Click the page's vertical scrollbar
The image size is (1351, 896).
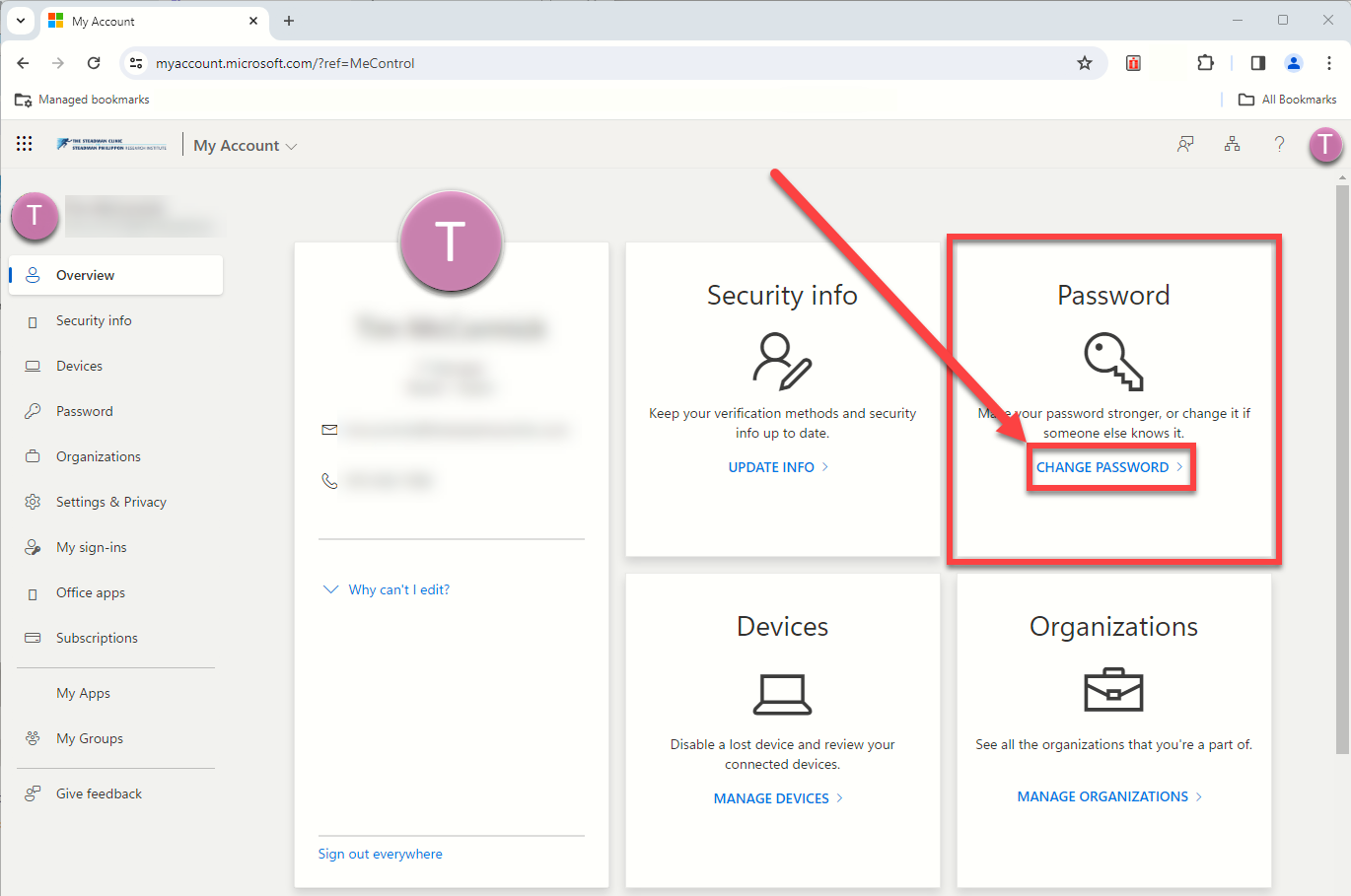click(x=1342, y=469)
